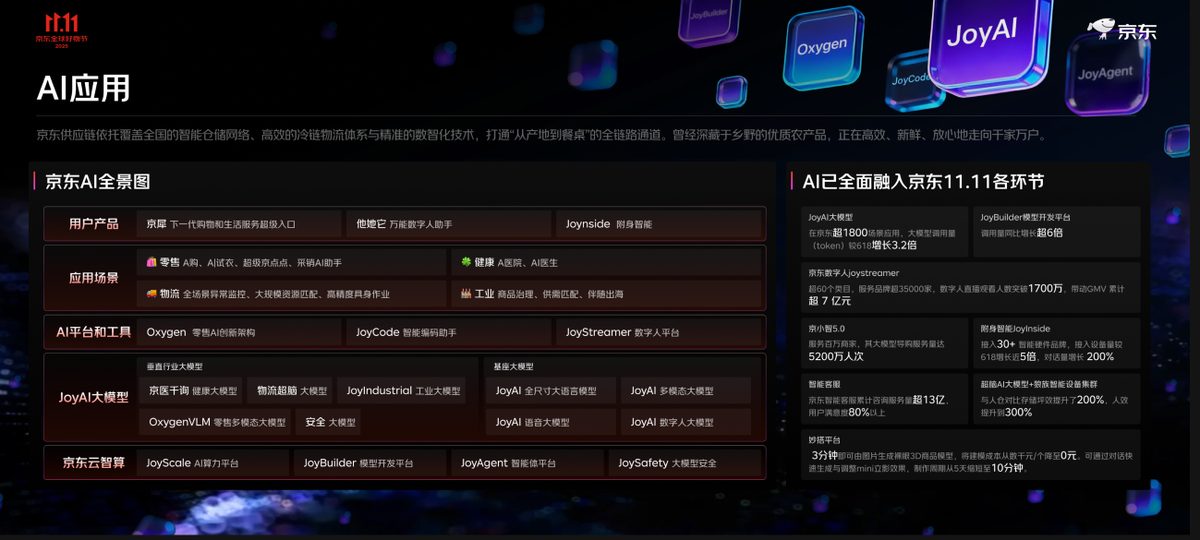Select the JoyStreamer 数字人平台 cell
The width and height of the screenshot is (1200, 540).
[659, 332]
